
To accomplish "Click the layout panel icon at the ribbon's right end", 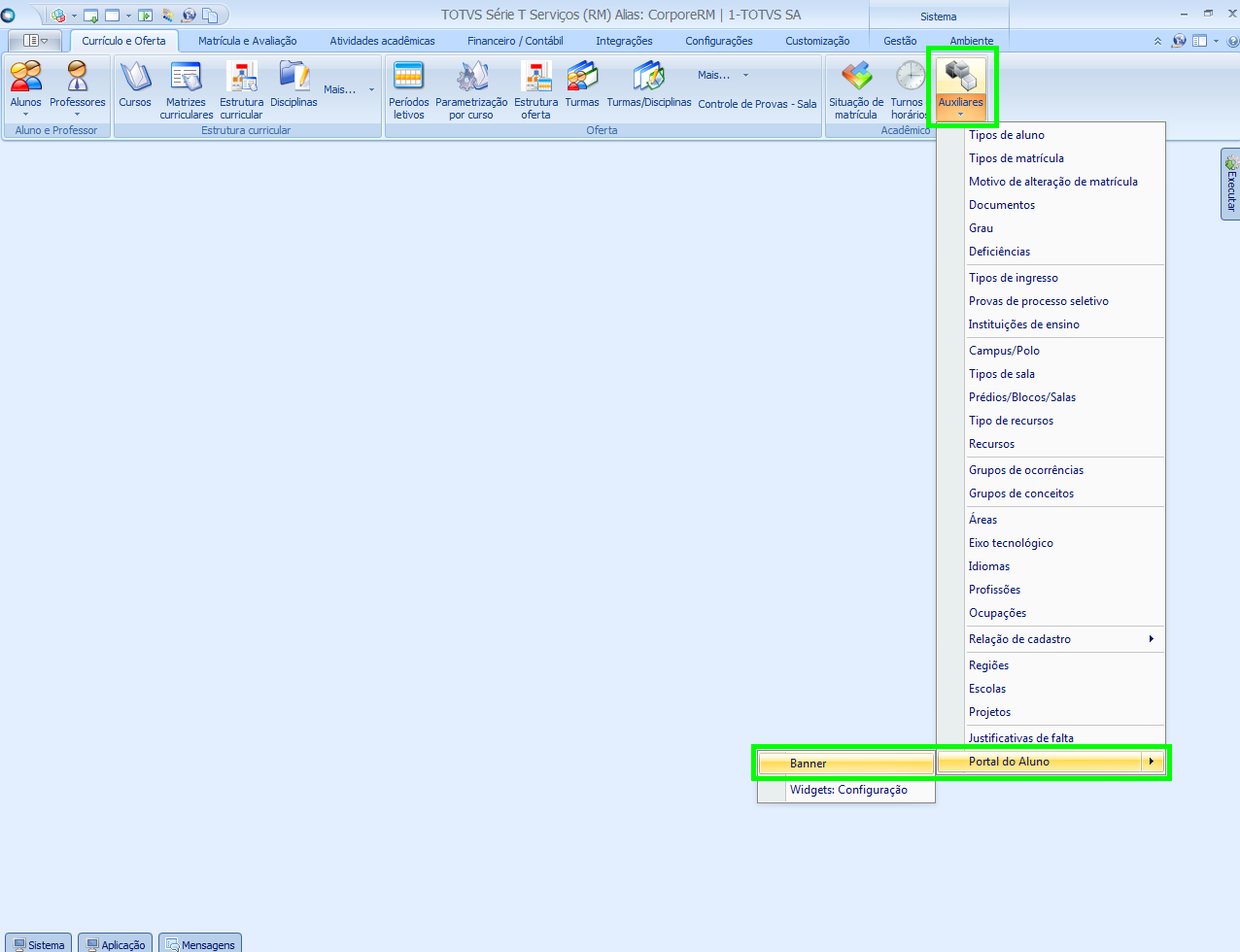I will tap(1200, 41).
